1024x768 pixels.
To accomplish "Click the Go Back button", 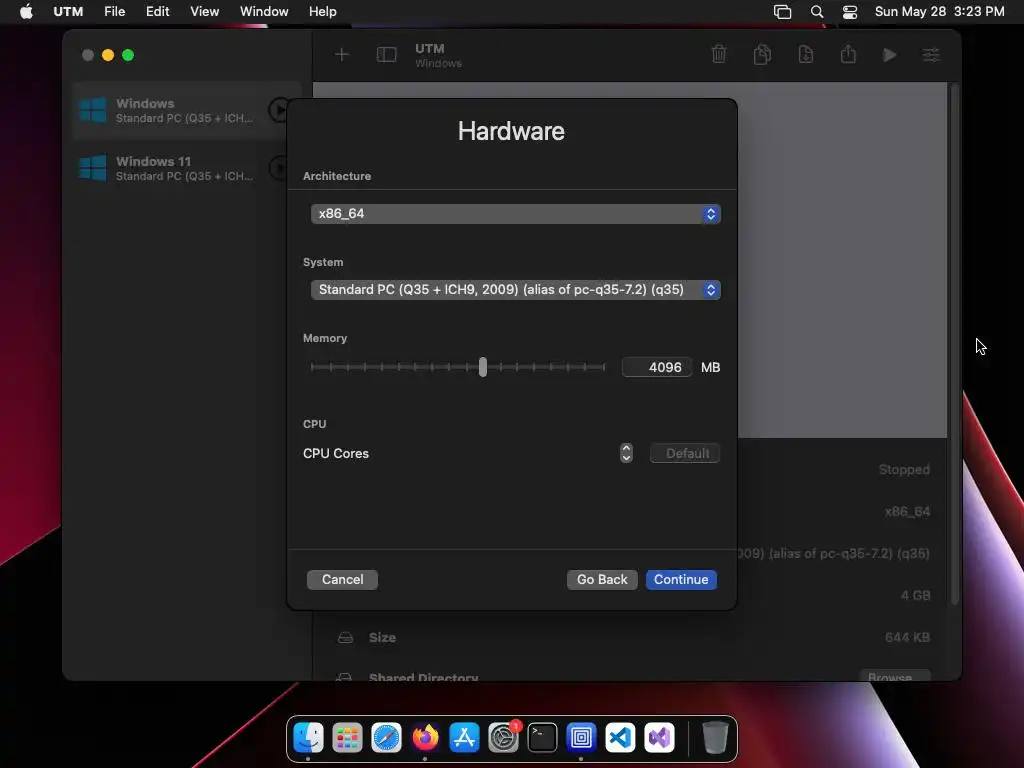I will (x=602, y=579).
